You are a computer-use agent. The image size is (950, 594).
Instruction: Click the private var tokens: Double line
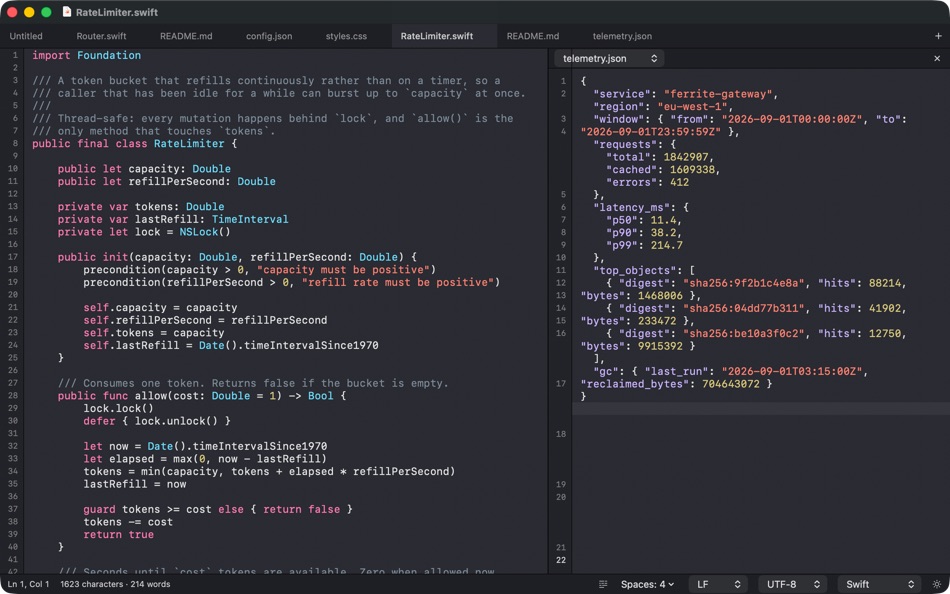tap(141, 207)
